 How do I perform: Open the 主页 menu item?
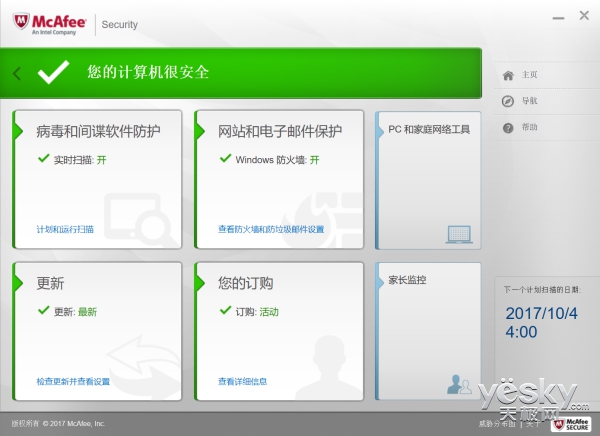pos(530,75)
